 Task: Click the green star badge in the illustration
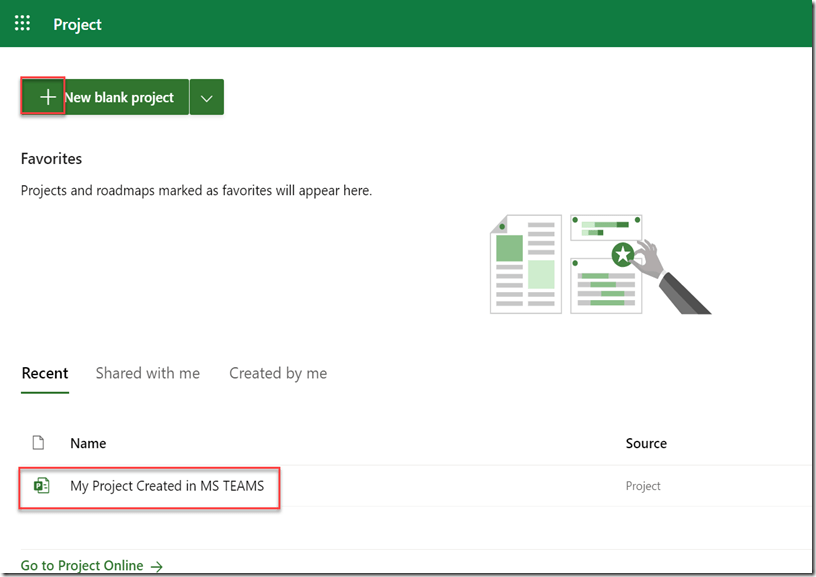623,255
